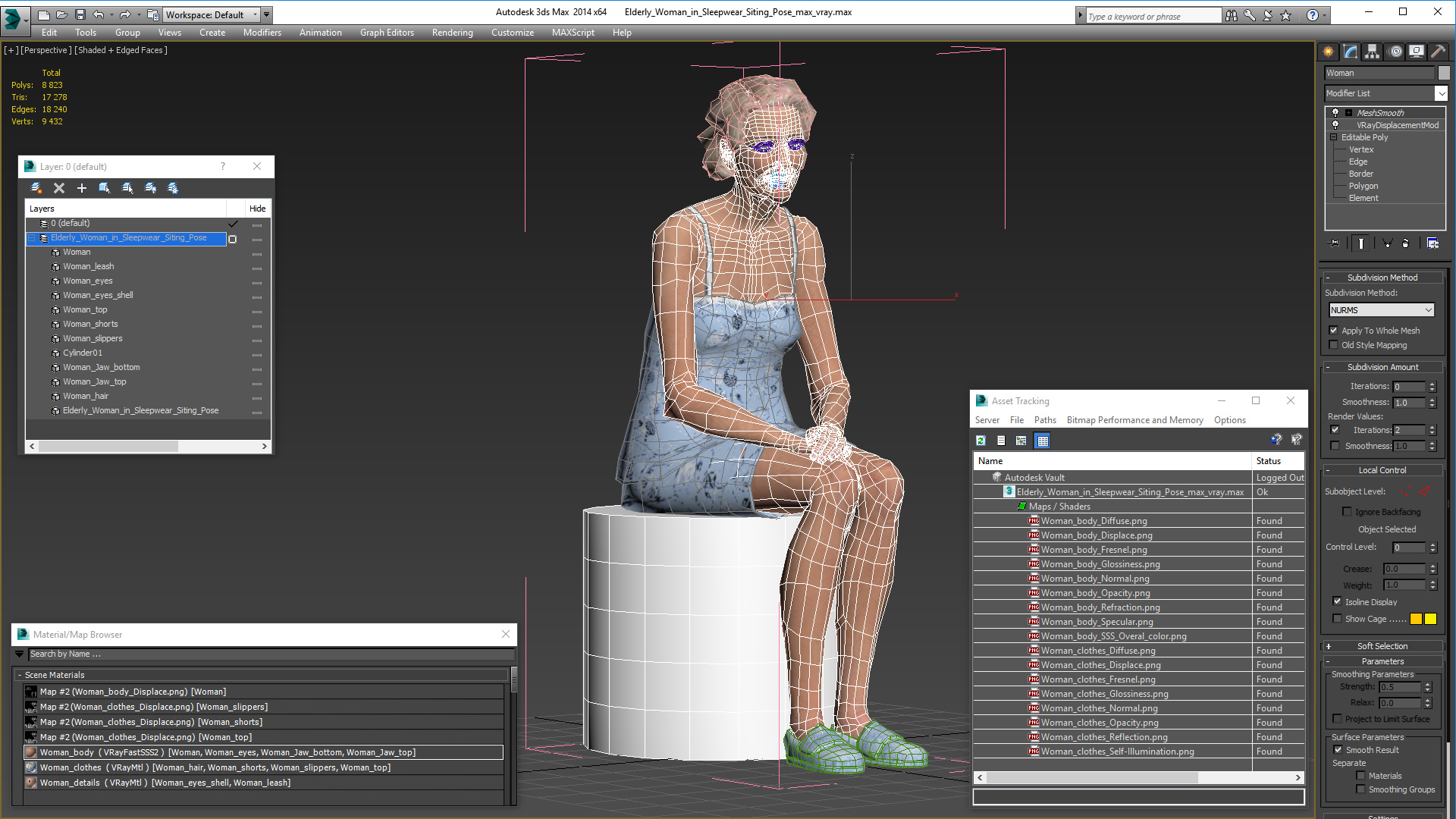Click the Redo arrow icon
The height and width of the screenshot is (819, 1456).
125,14
